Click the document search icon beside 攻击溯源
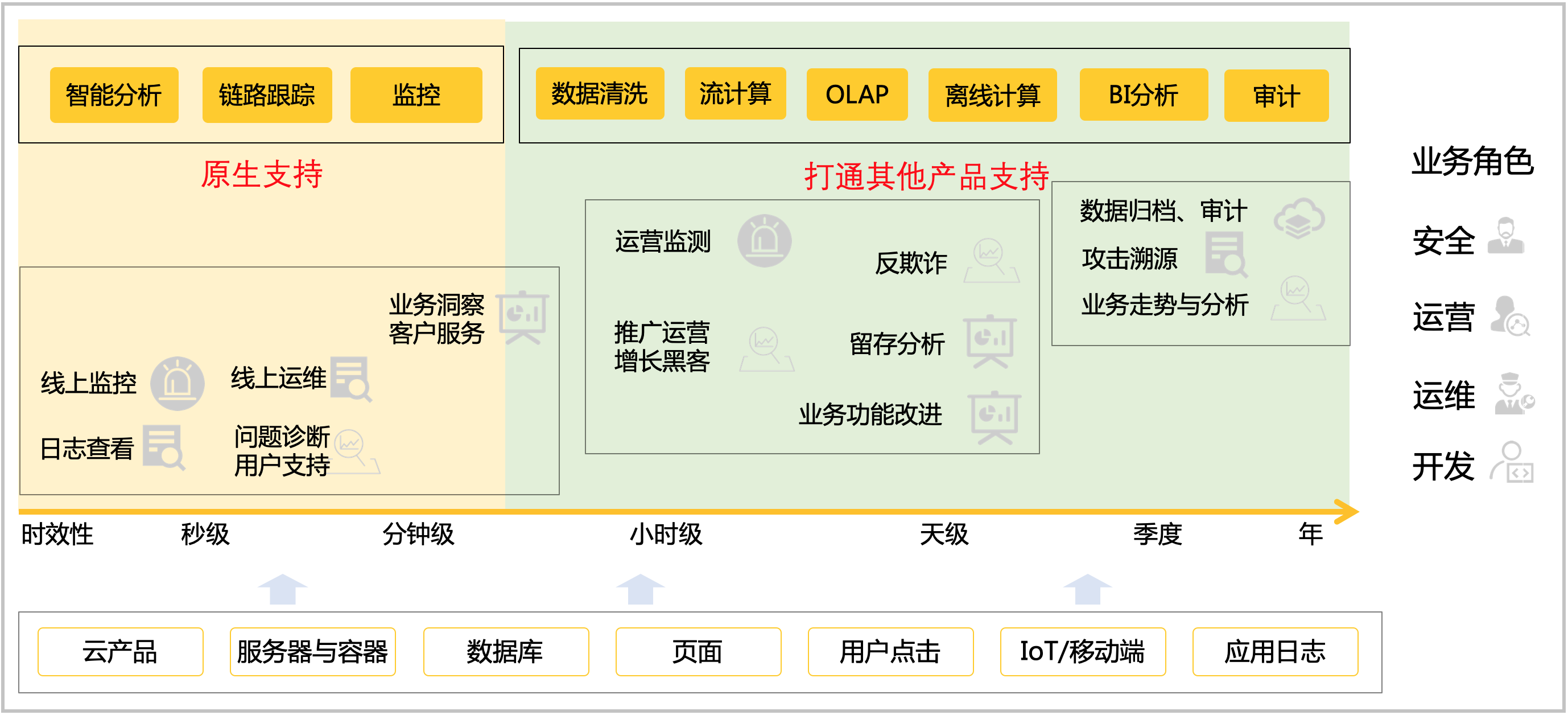 click(1227, 254)
